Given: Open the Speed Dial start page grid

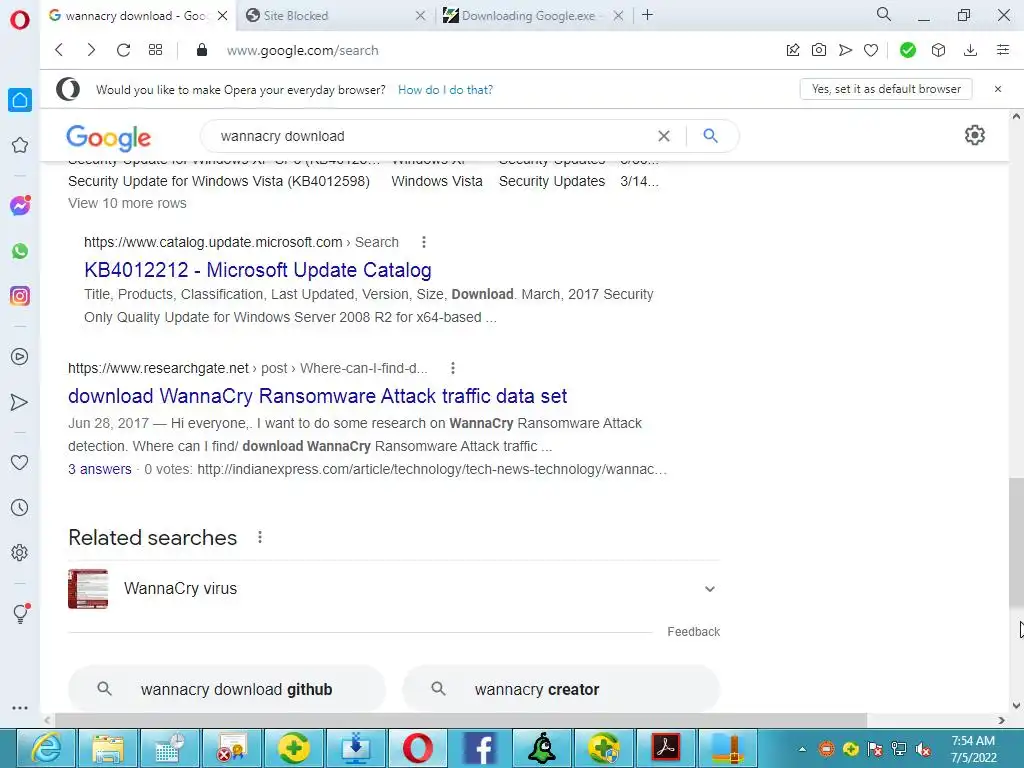Looking at the screenshot, I should (x=155, y=50).
